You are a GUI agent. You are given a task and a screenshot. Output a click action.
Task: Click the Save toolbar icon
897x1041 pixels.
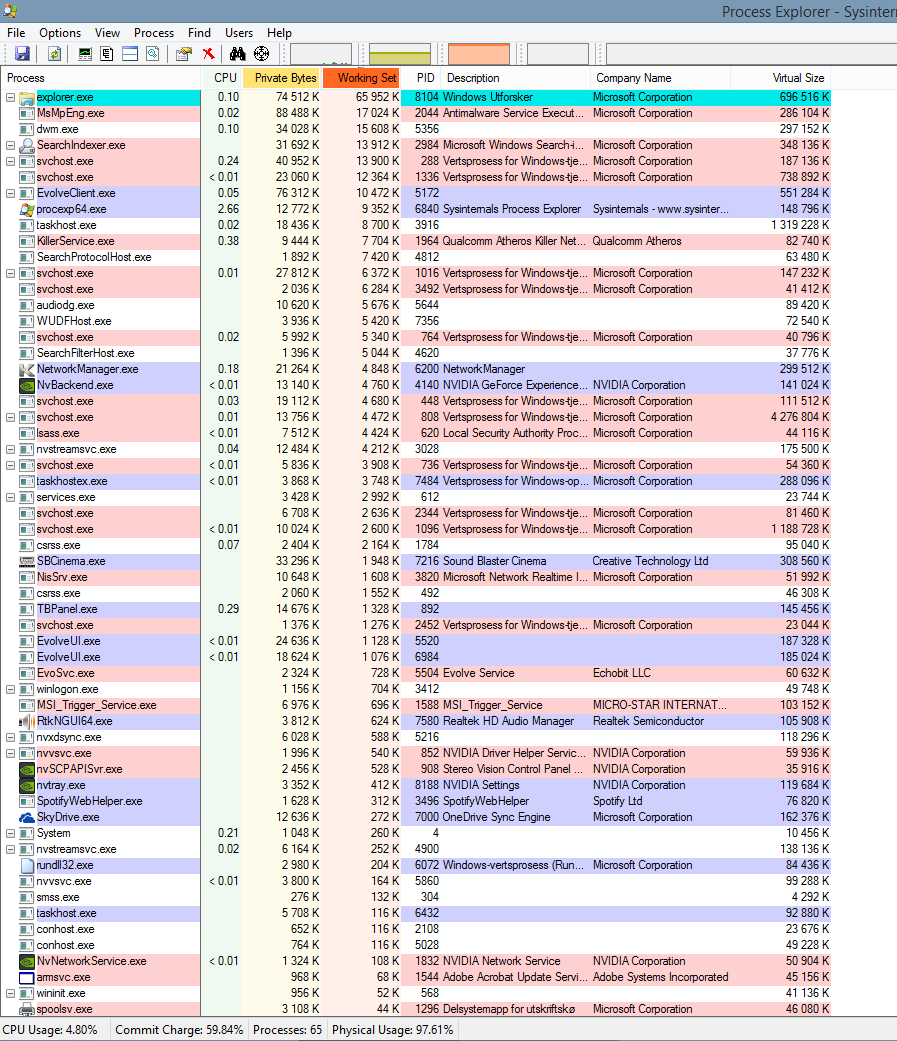click(x=22, y=54)
